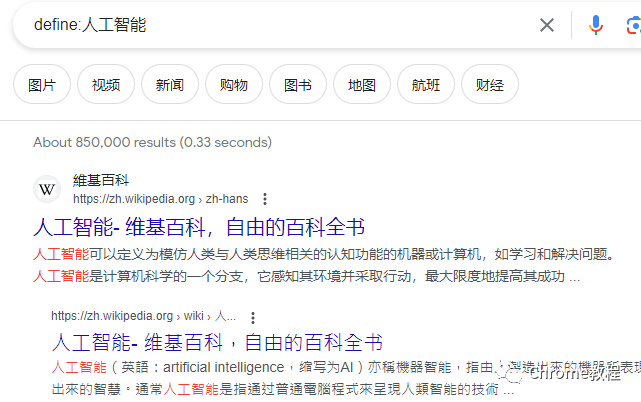This screenshot has width=641, height=402.
Task: Click the zh.wikipedia.org › wiki URL breadcrumb
Action: 143,316
